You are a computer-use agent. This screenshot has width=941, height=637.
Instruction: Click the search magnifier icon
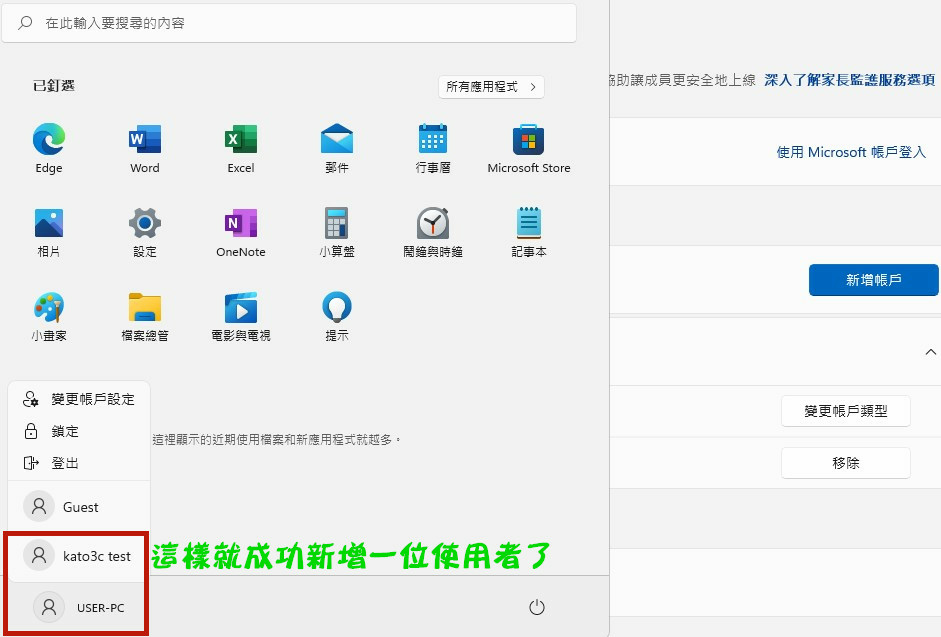click(25, 23)
